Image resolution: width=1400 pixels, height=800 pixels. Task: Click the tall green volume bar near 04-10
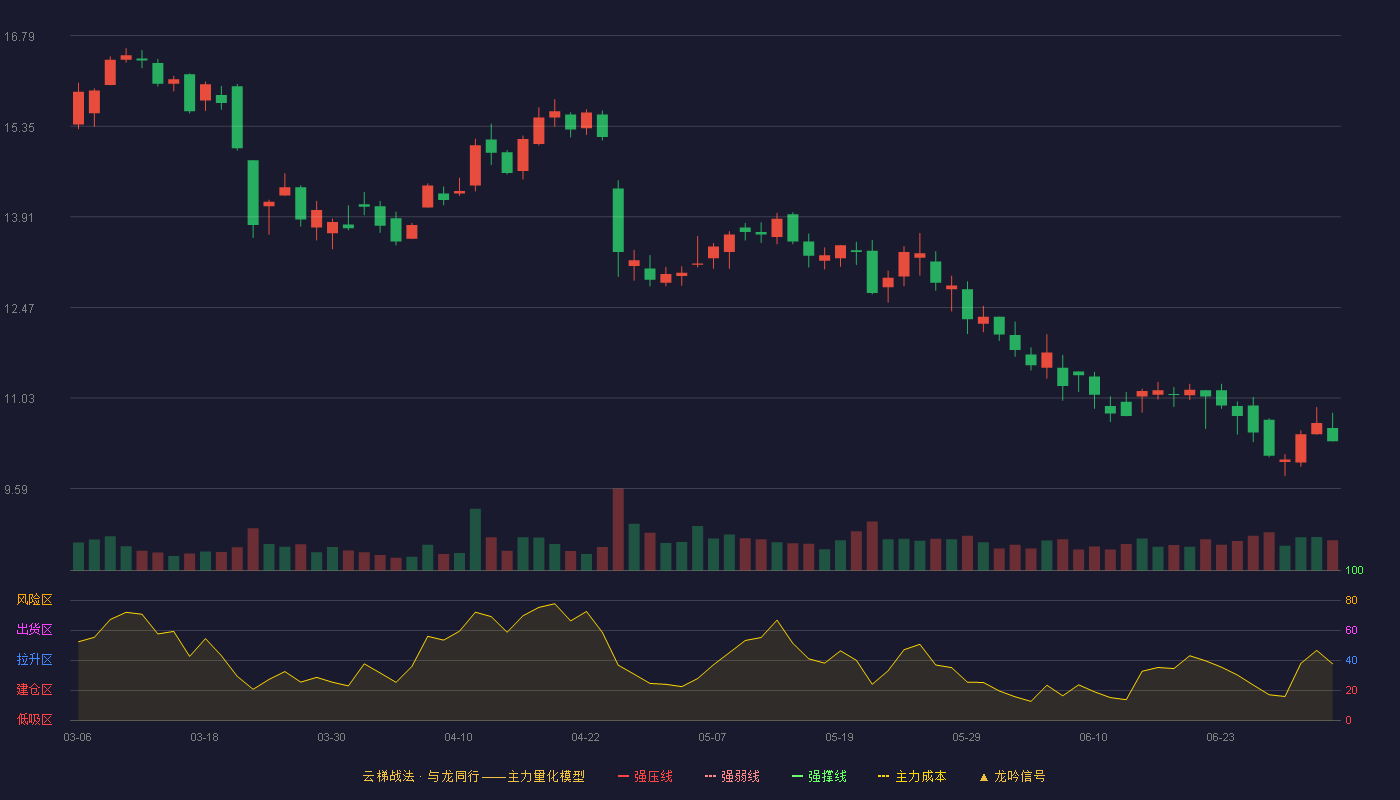(475, 540)
